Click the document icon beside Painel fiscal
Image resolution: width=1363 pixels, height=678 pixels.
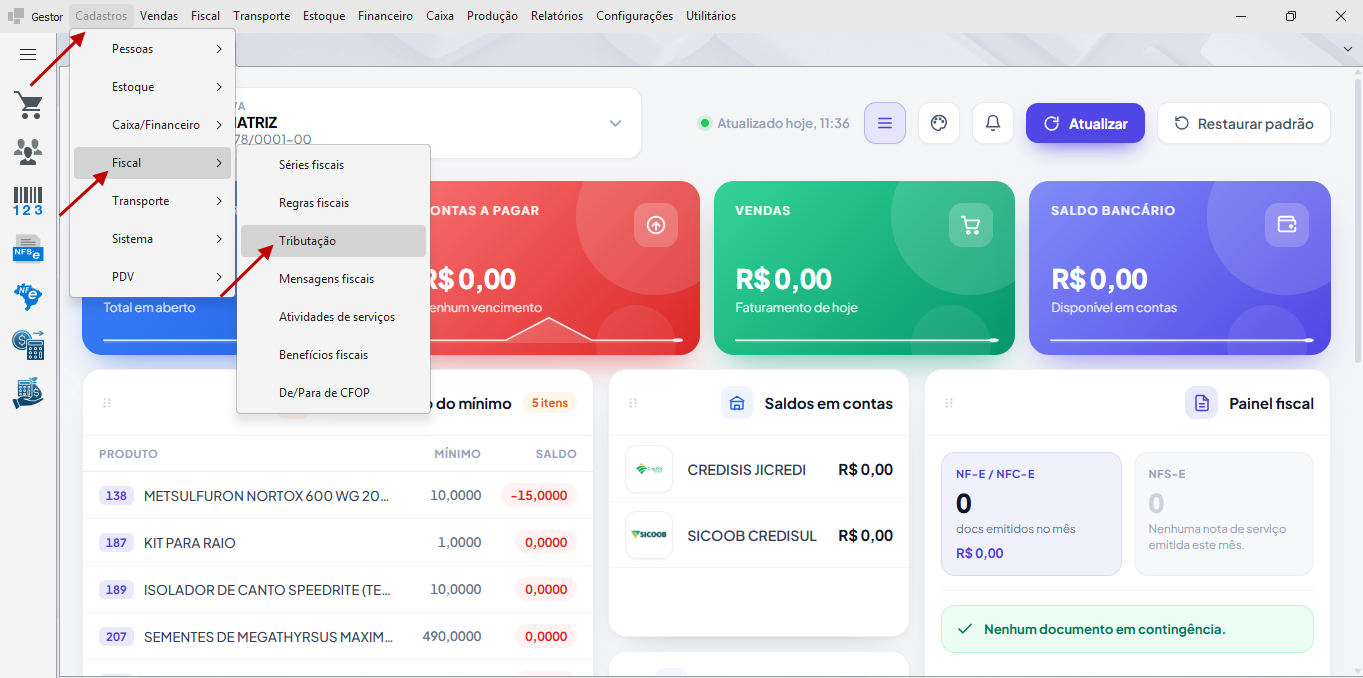tap(1201, 403)
